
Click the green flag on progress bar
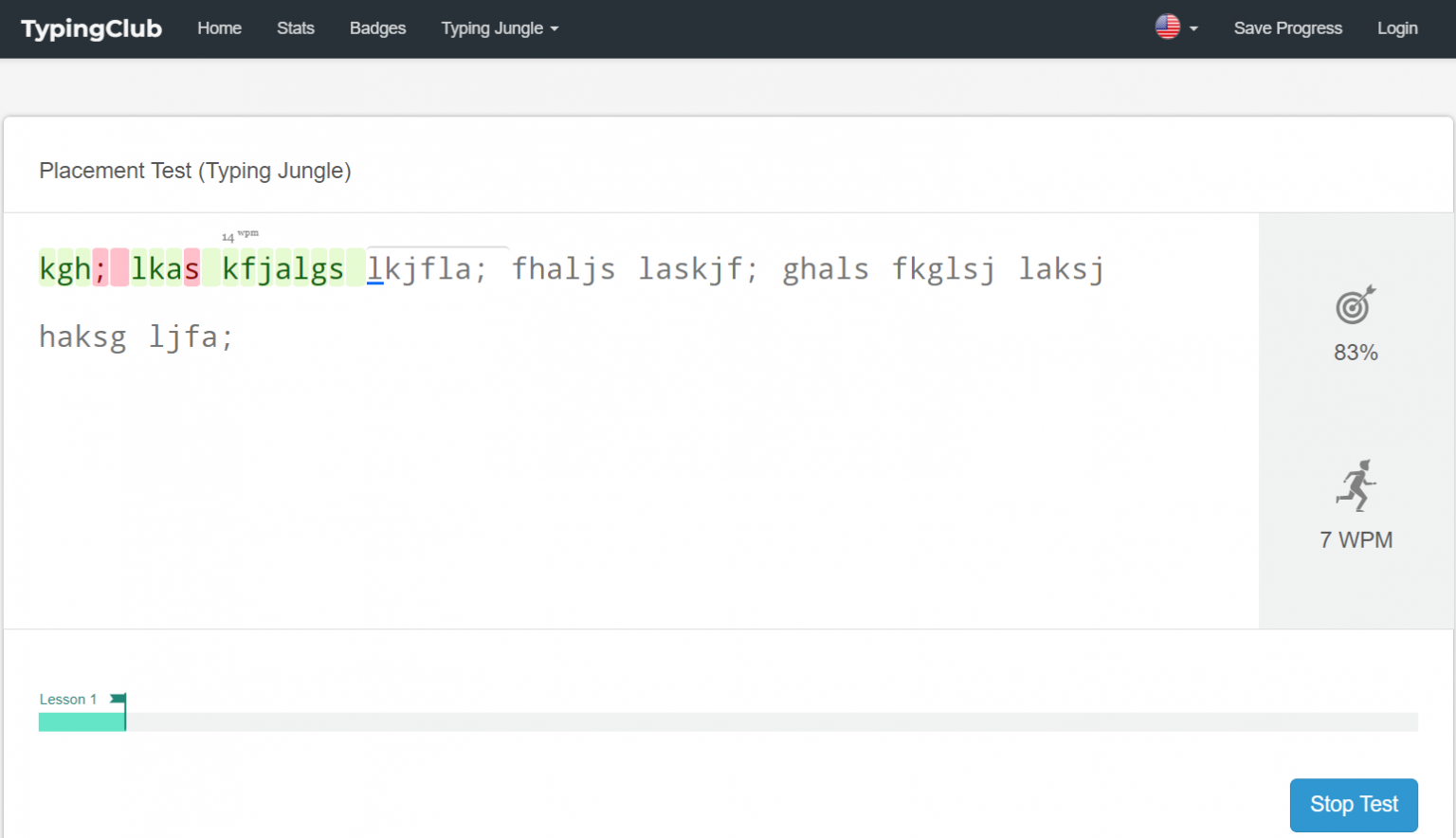(118, 700)
